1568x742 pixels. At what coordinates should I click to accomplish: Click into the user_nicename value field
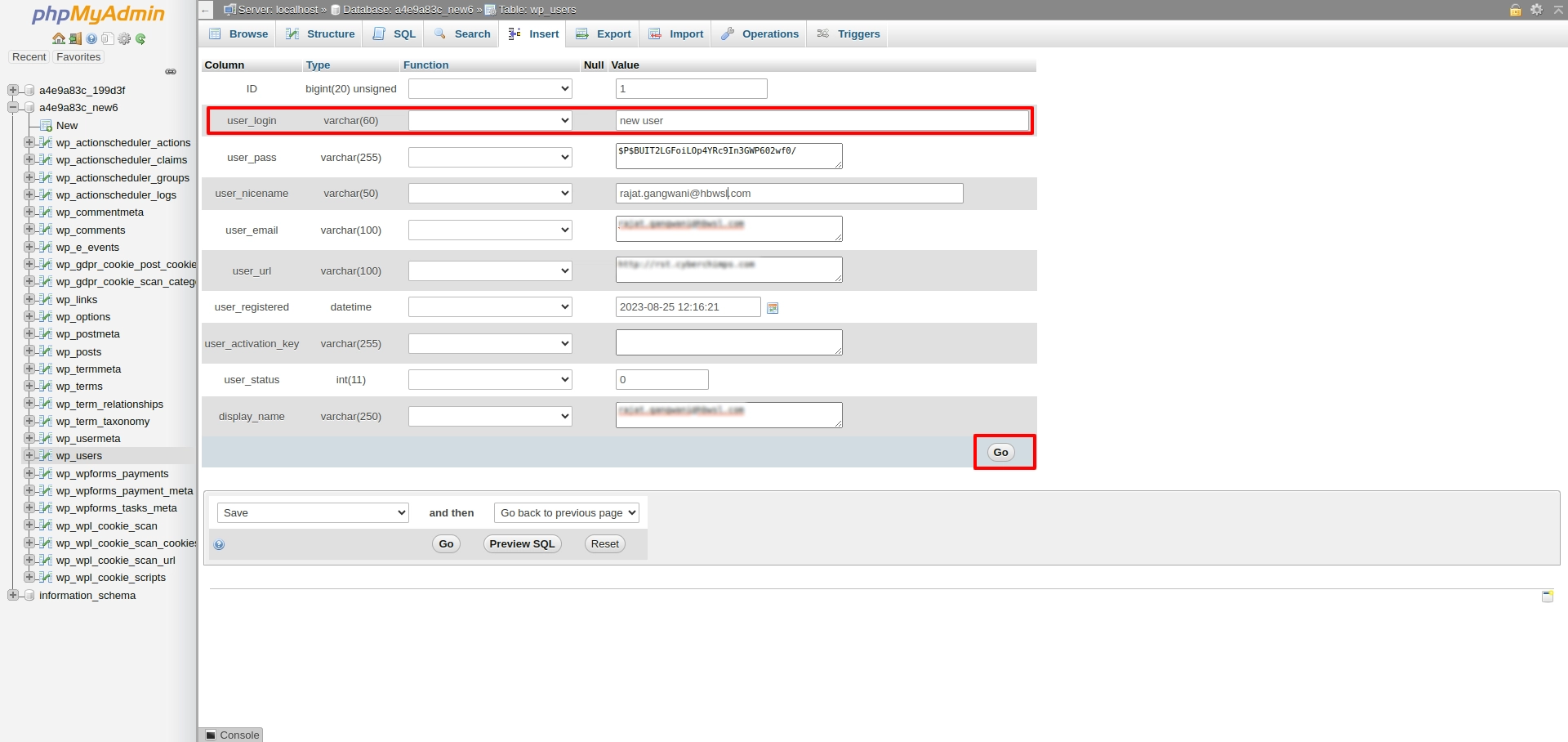point(790,193)
